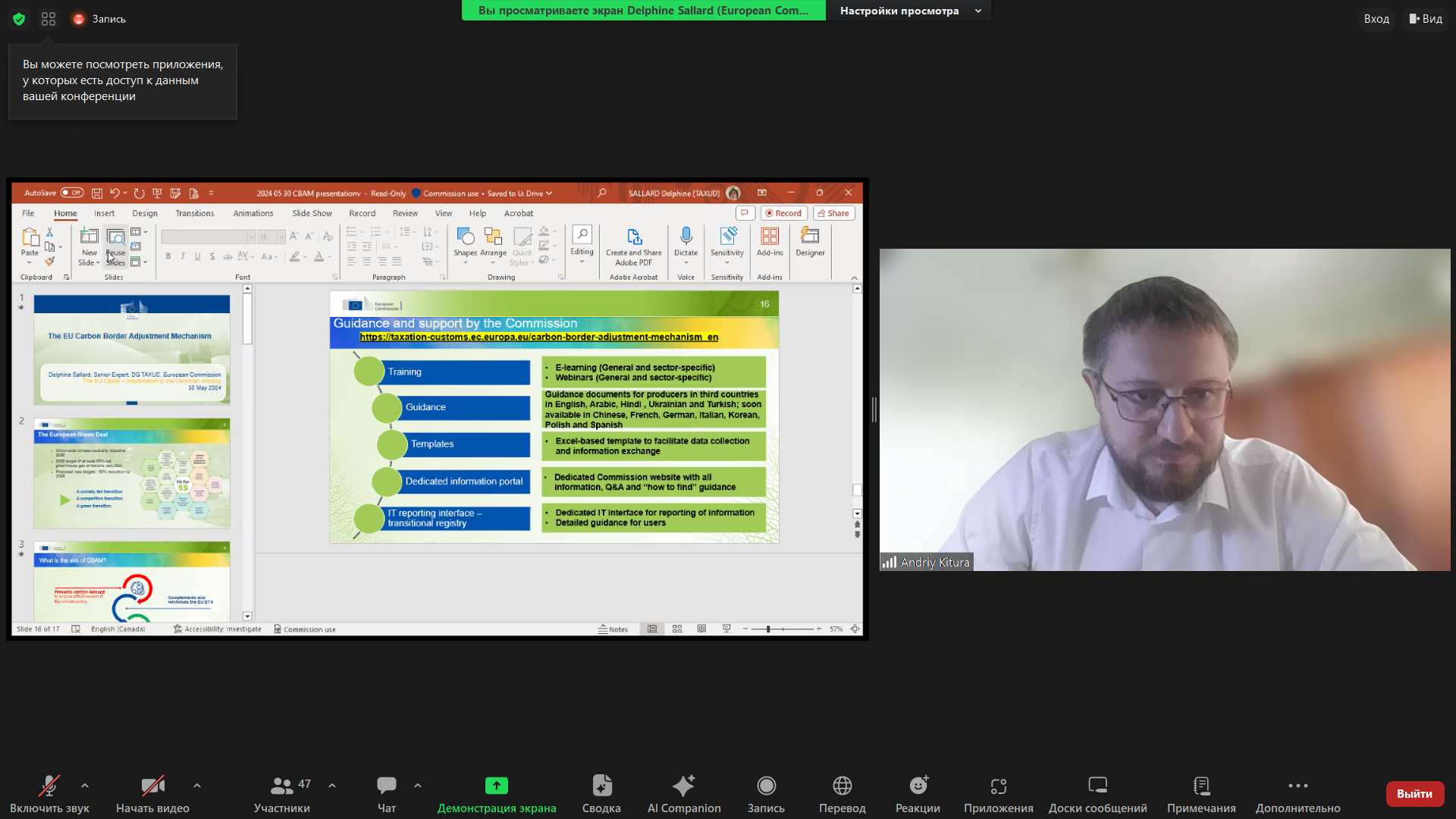Expand the video options arrow next to camera
The height and width of the screenshot is (819, 1456).
pos(197,786)
